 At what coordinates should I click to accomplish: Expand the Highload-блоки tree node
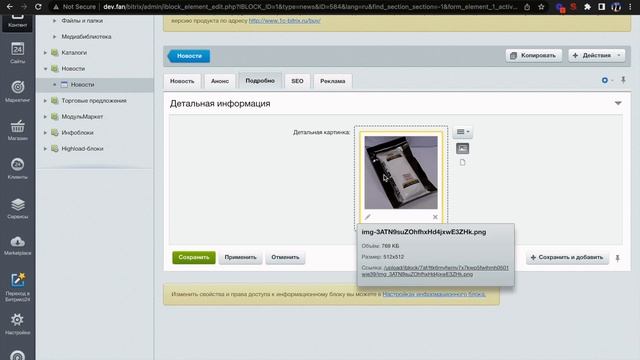tap(45, 149)
